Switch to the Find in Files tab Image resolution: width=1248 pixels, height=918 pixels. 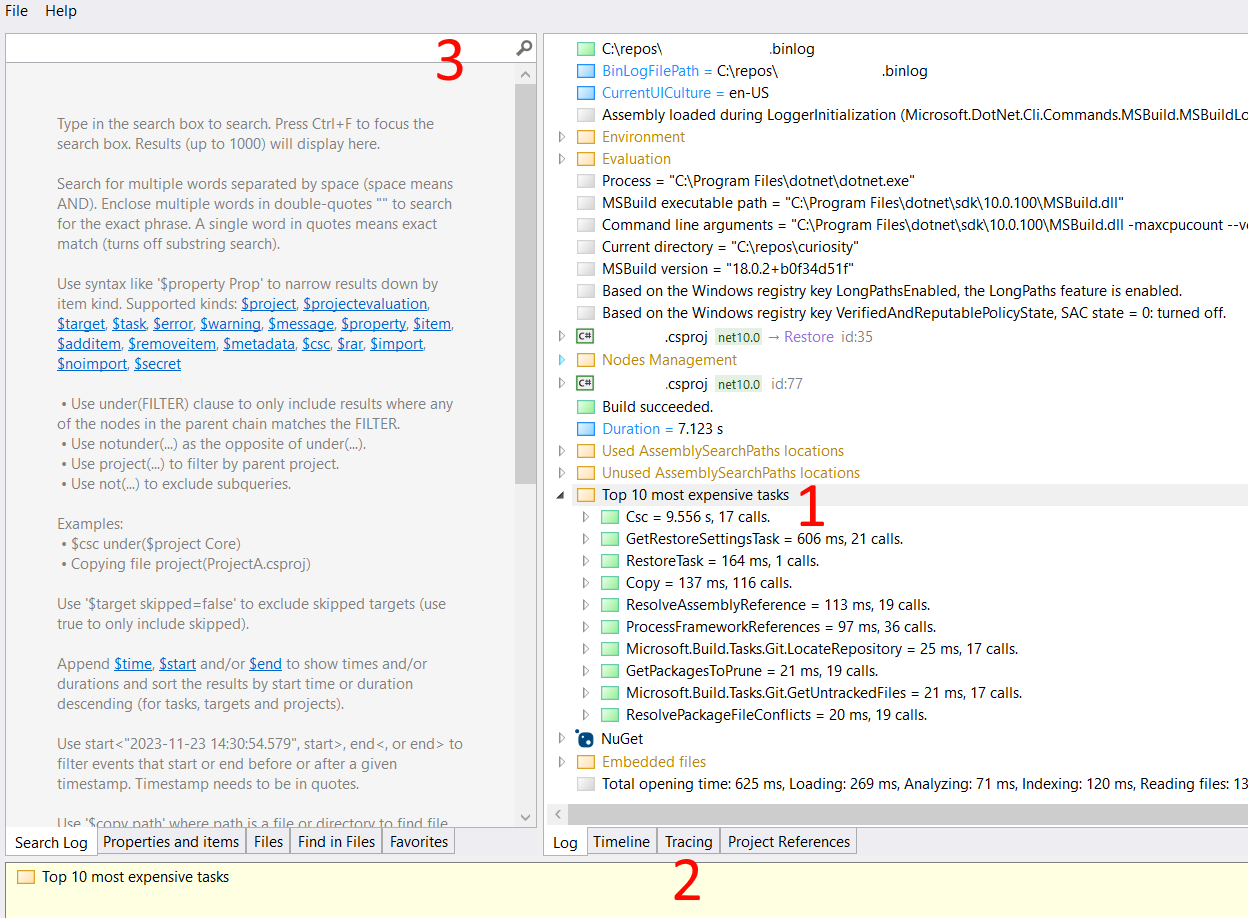335,841
